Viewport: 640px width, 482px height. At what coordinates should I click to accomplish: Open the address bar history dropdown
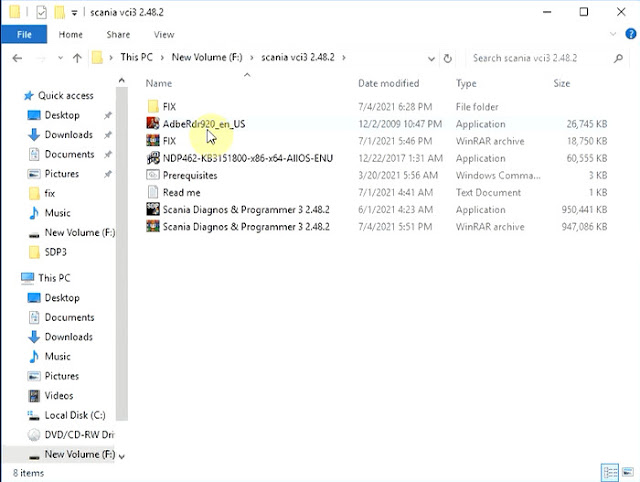pos(431,59)
